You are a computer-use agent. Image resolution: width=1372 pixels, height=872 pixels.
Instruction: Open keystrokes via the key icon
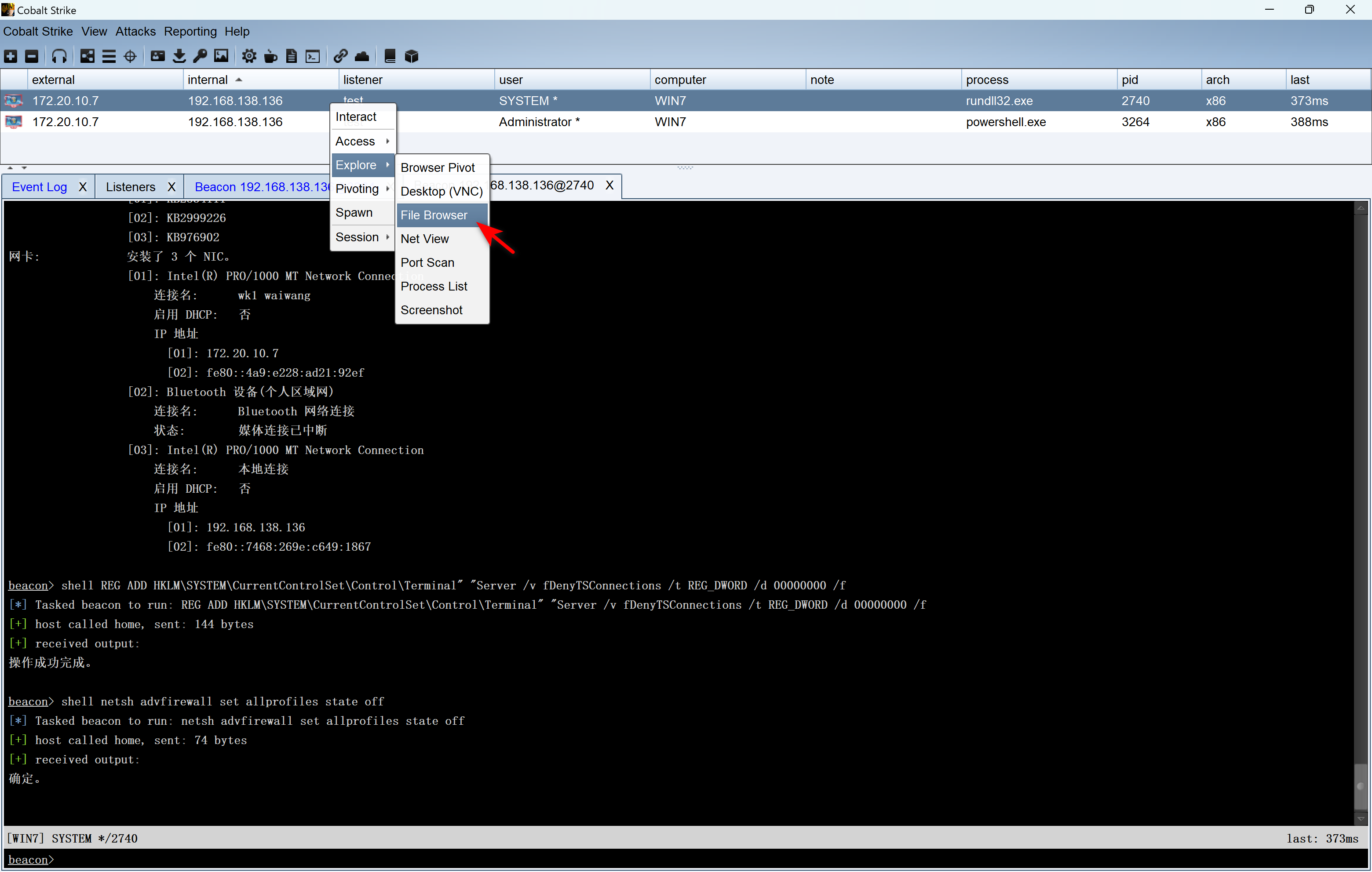199,56
